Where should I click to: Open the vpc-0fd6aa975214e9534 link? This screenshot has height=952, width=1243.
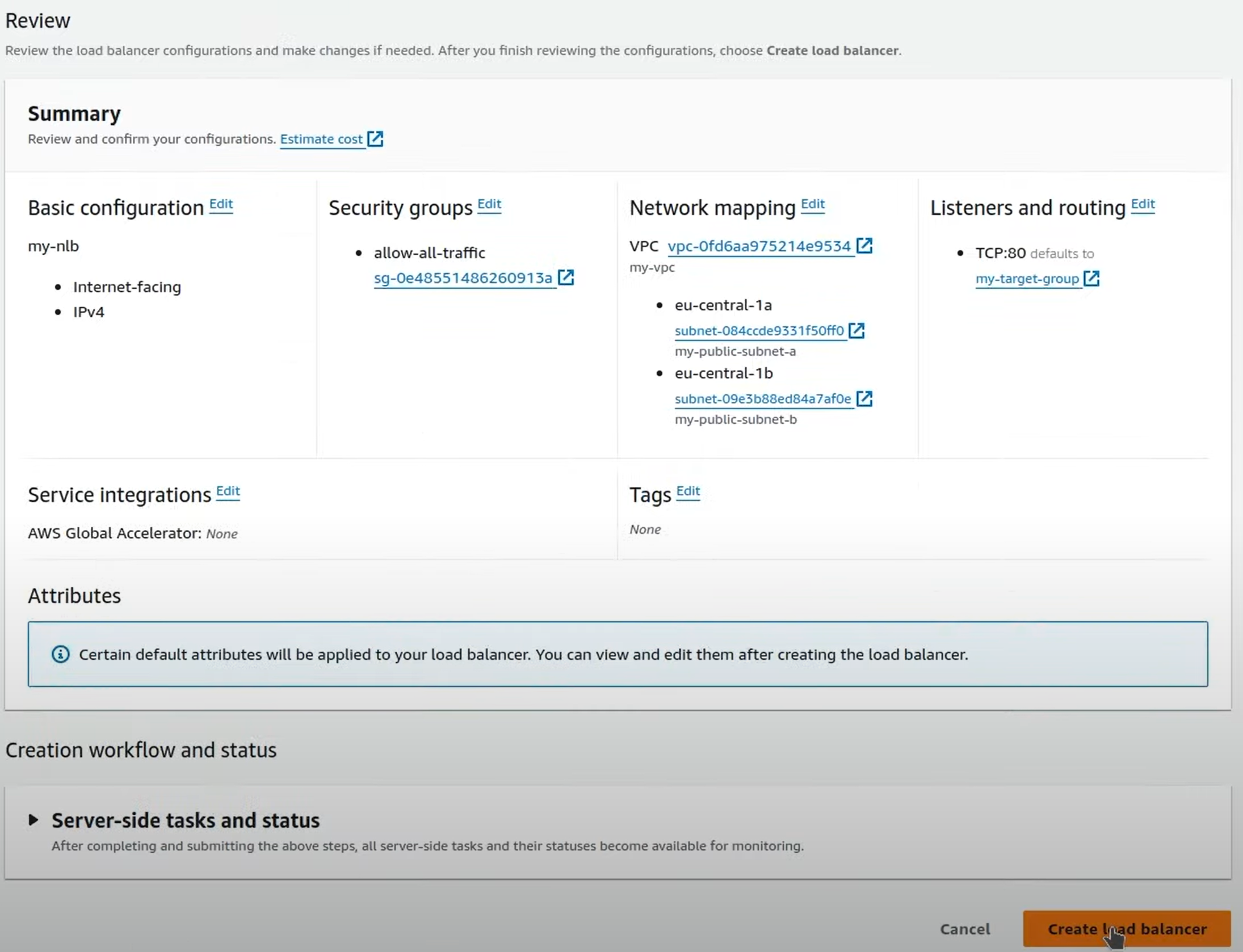coord(759,246)
